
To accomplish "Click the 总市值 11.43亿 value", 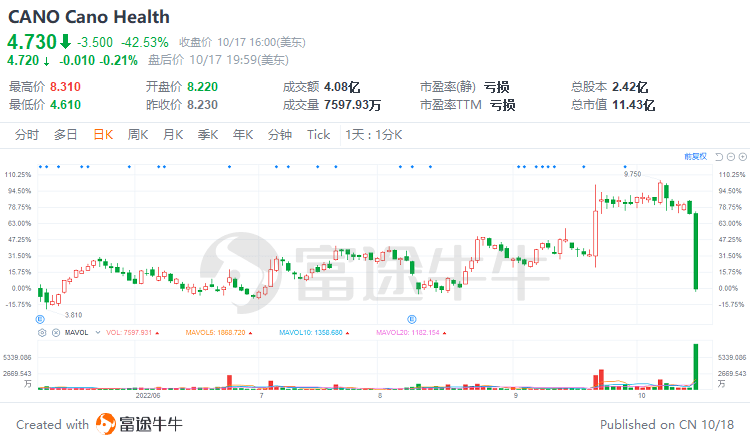I will (x=634, y=105).
